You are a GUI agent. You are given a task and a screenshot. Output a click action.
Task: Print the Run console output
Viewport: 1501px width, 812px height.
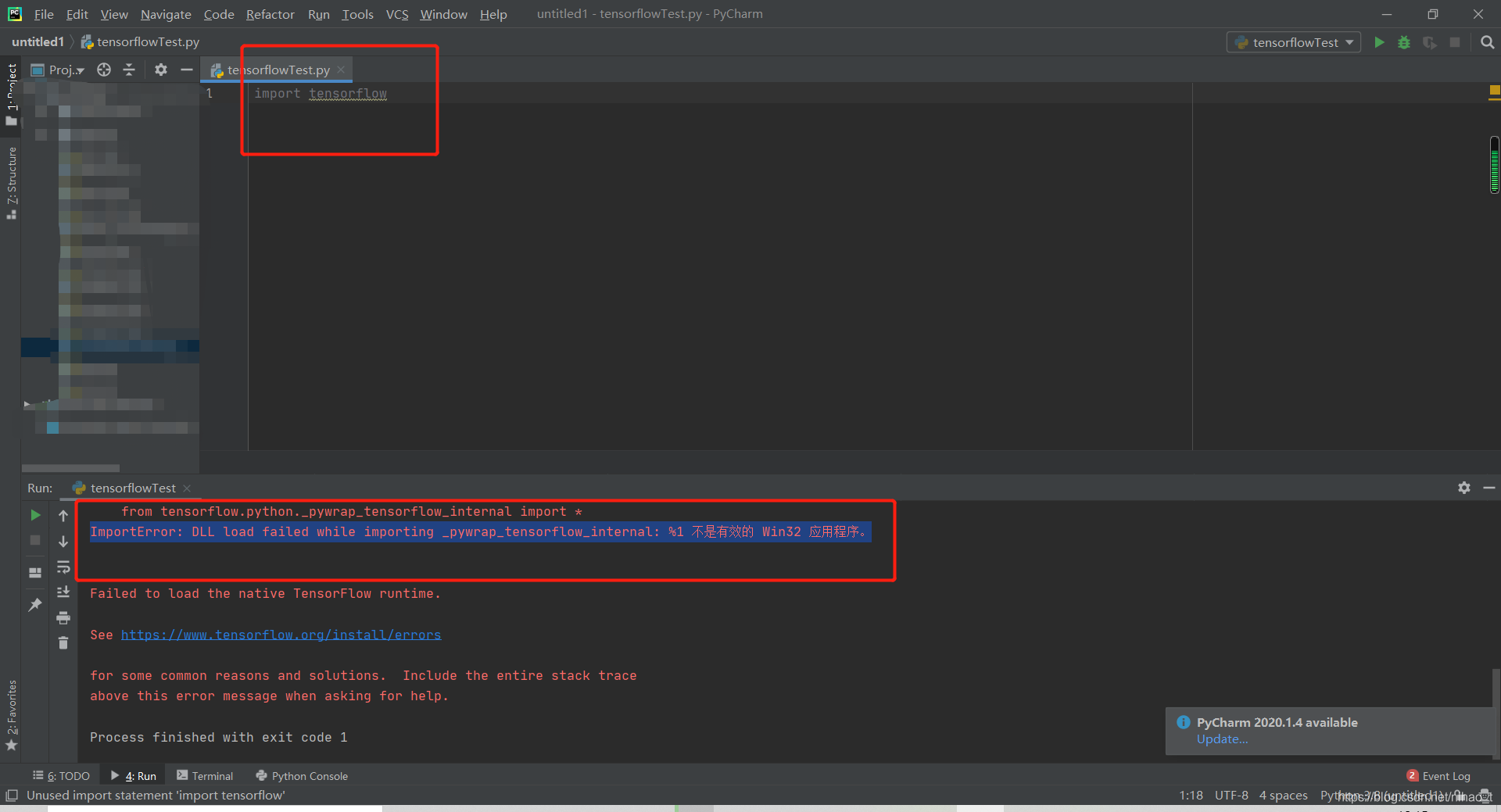pyautogui.click(x=63, y=618)
